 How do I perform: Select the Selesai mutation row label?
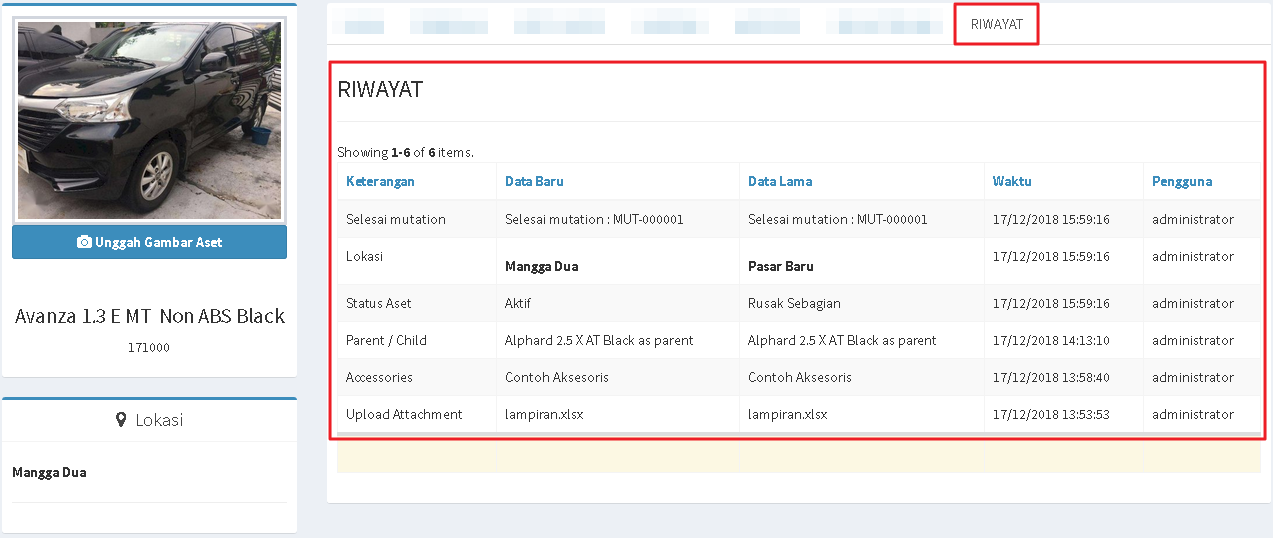(x=396, y=219)
